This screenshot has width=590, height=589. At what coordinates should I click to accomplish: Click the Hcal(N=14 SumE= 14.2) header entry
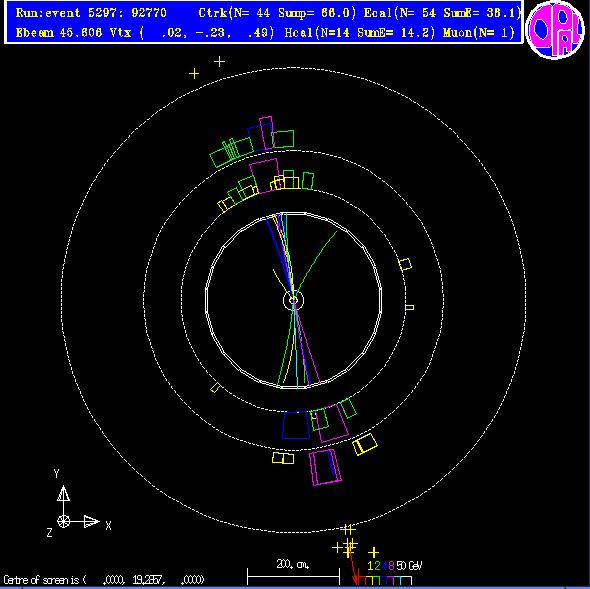pos(360,33)
